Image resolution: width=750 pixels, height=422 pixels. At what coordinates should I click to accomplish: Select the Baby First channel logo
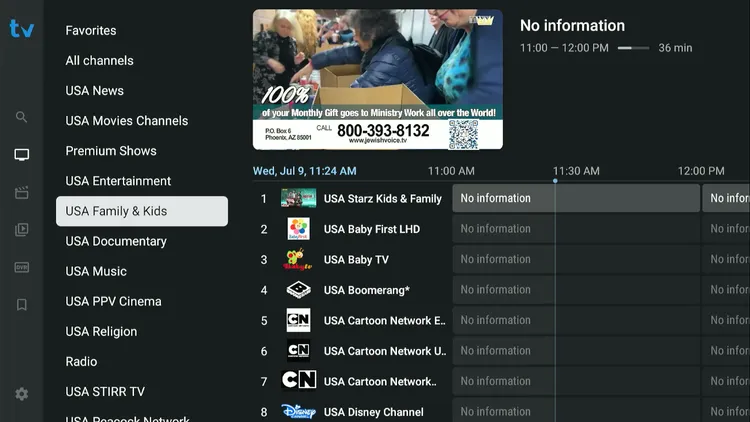pyautogui.click(x=298, y=229)
